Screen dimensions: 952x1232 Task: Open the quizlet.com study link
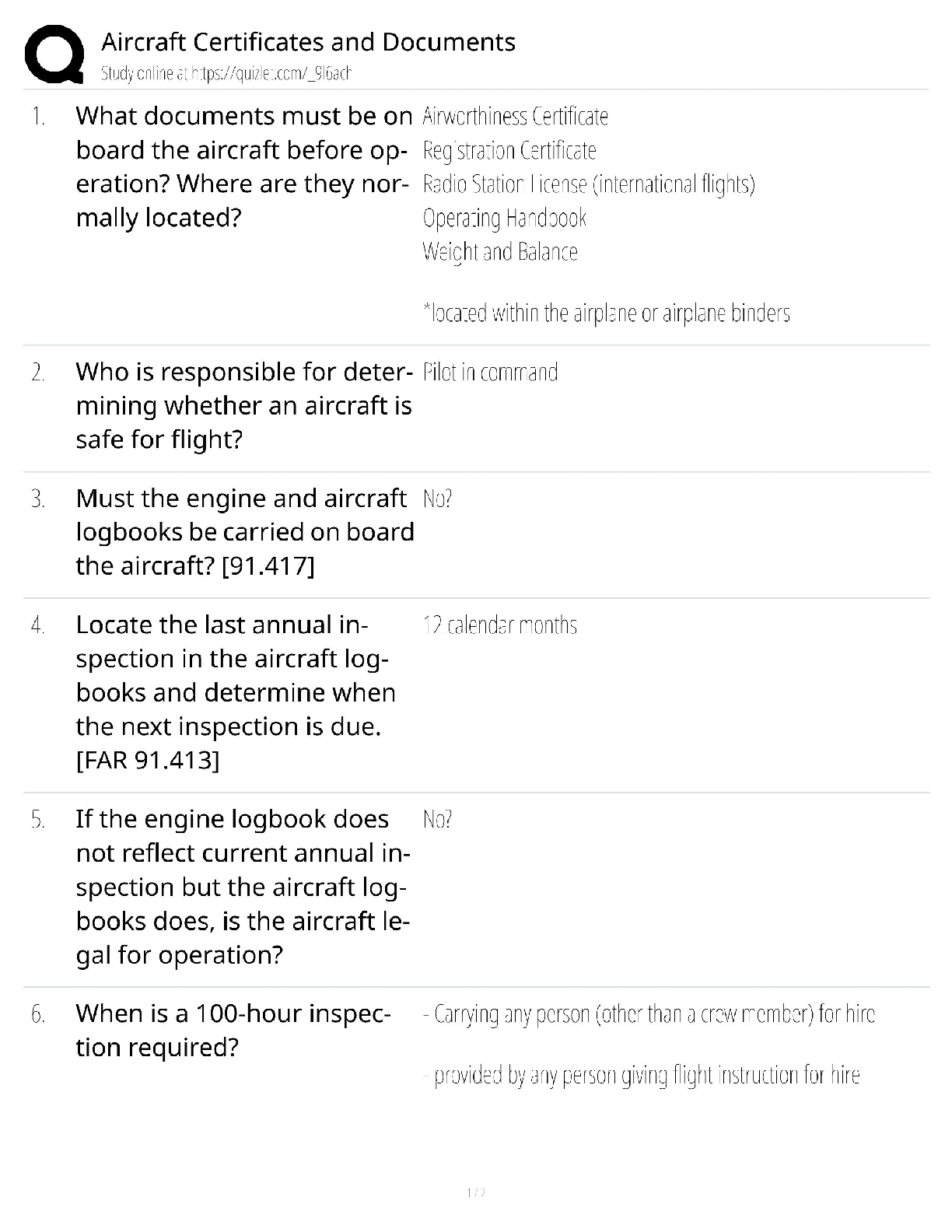click(x=226, y=74)
